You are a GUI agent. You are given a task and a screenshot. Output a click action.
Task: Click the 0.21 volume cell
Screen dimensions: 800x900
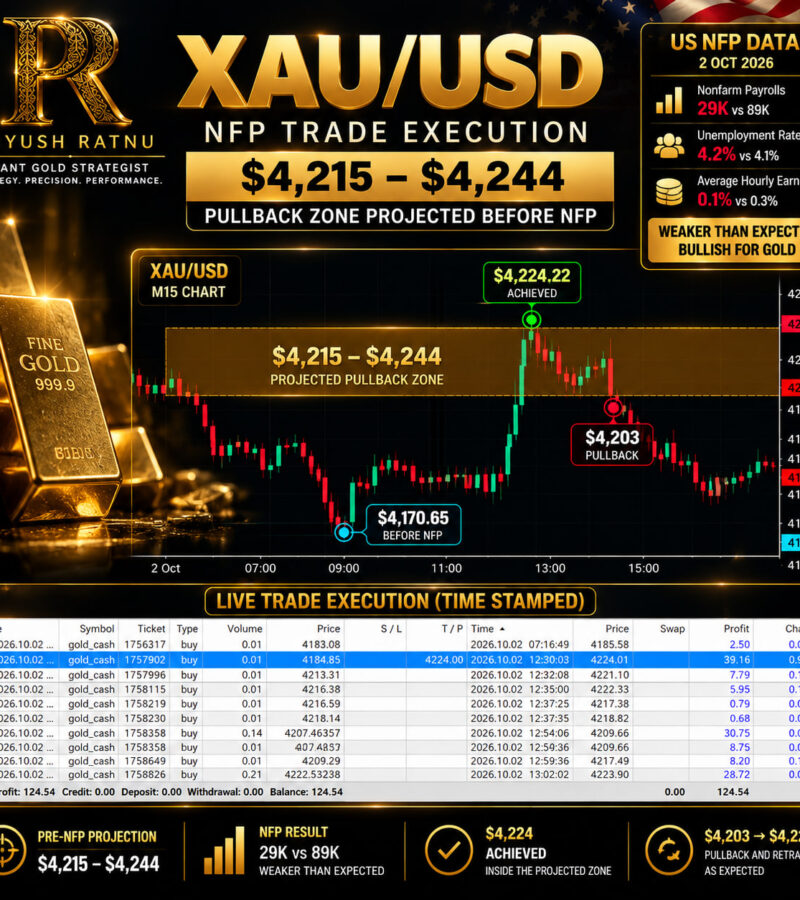pyautogui.click(x=252, y=774)
